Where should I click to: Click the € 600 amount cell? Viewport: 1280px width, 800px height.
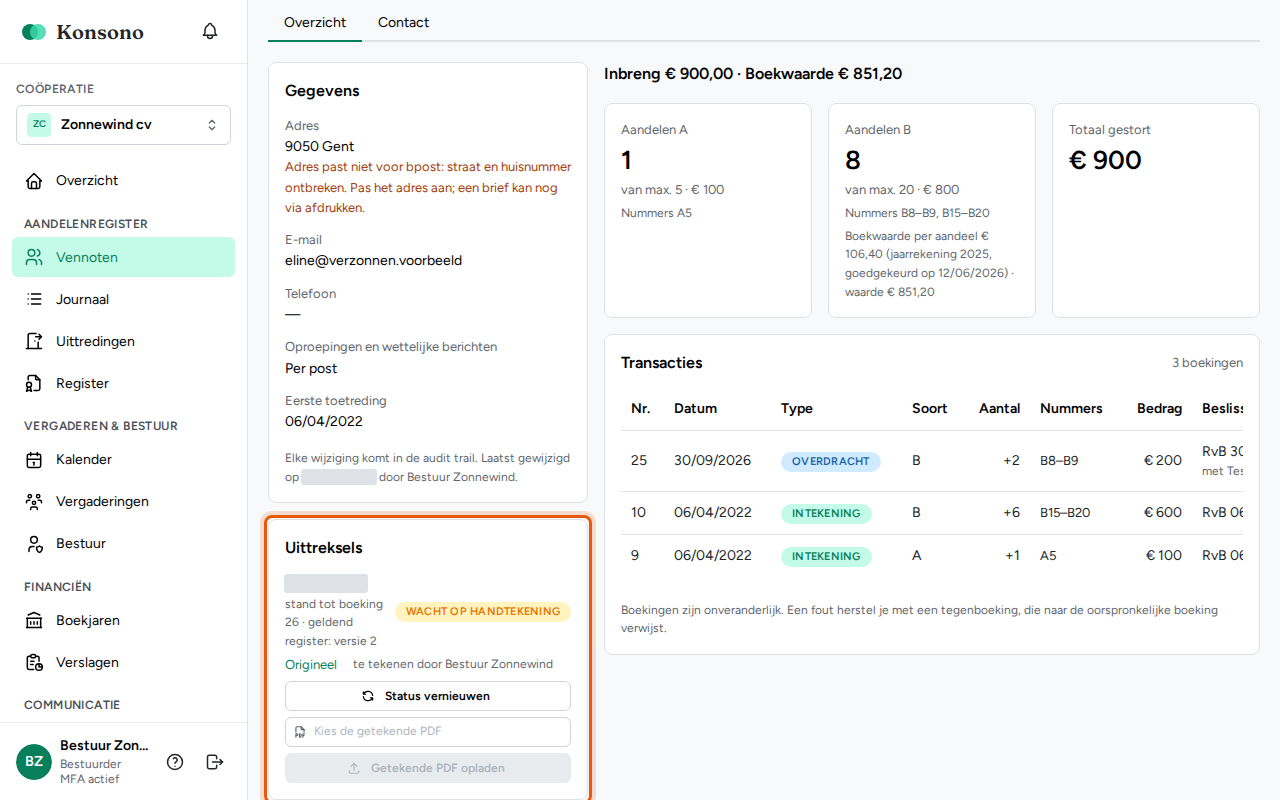click(1163, 513)
